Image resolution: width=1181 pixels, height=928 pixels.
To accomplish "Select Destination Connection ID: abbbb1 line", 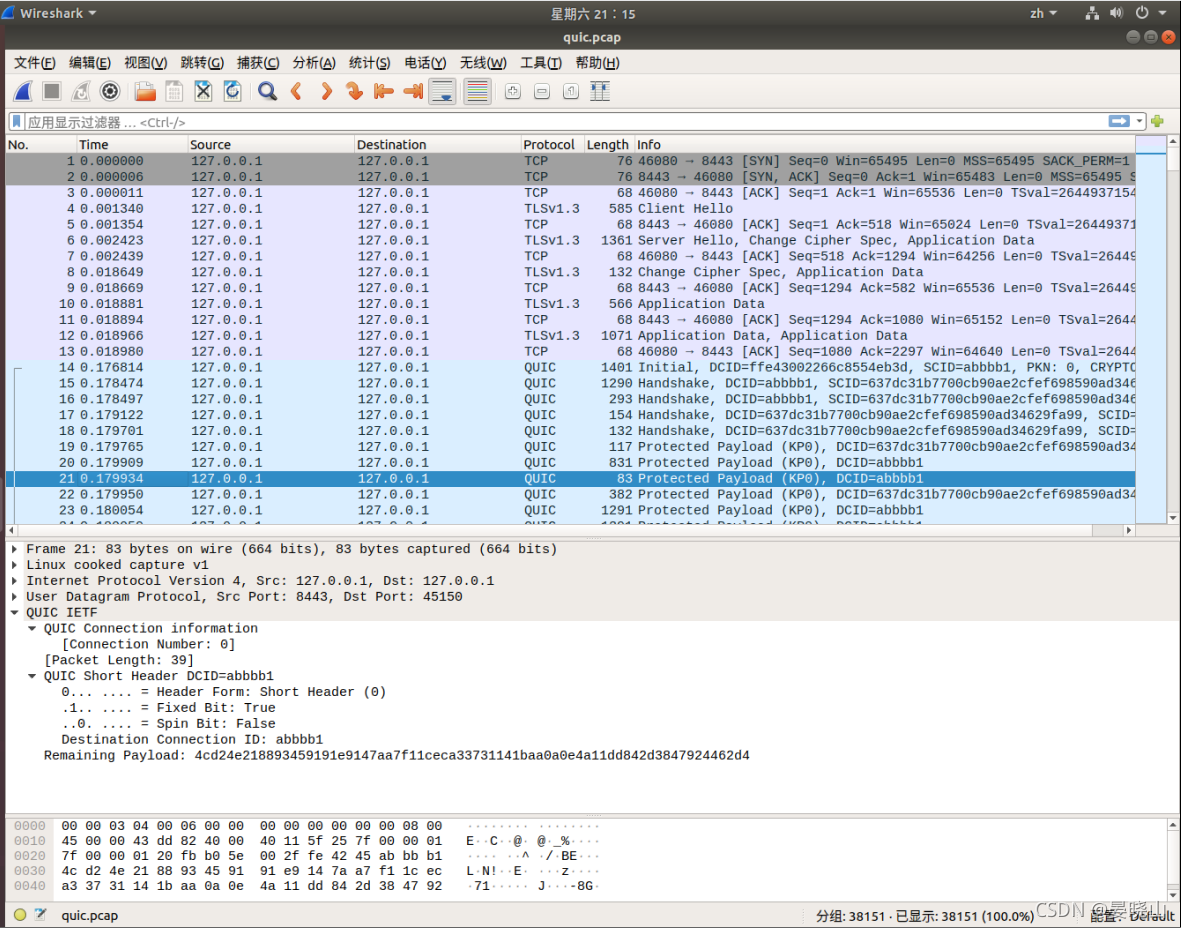I will tap(192, 740).
